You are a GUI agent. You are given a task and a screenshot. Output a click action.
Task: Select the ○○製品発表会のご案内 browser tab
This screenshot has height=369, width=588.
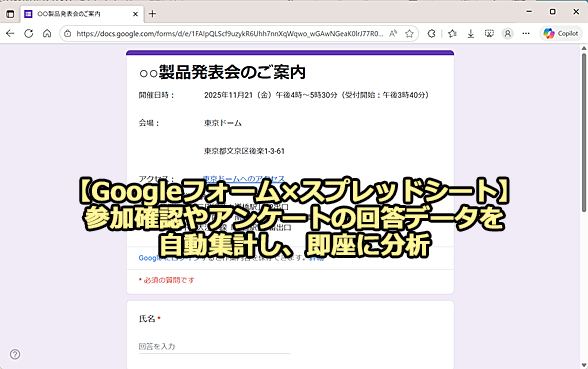(82, 14)
